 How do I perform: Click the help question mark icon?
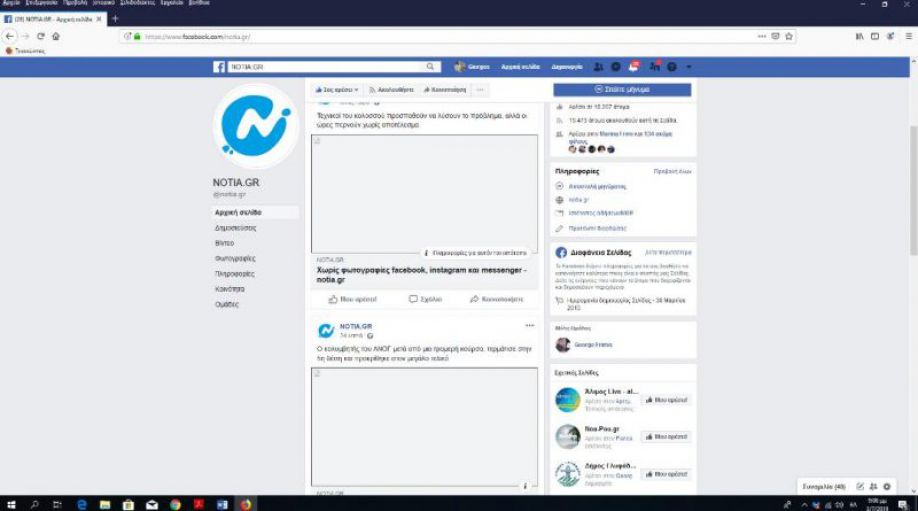[x=672, y=67]
